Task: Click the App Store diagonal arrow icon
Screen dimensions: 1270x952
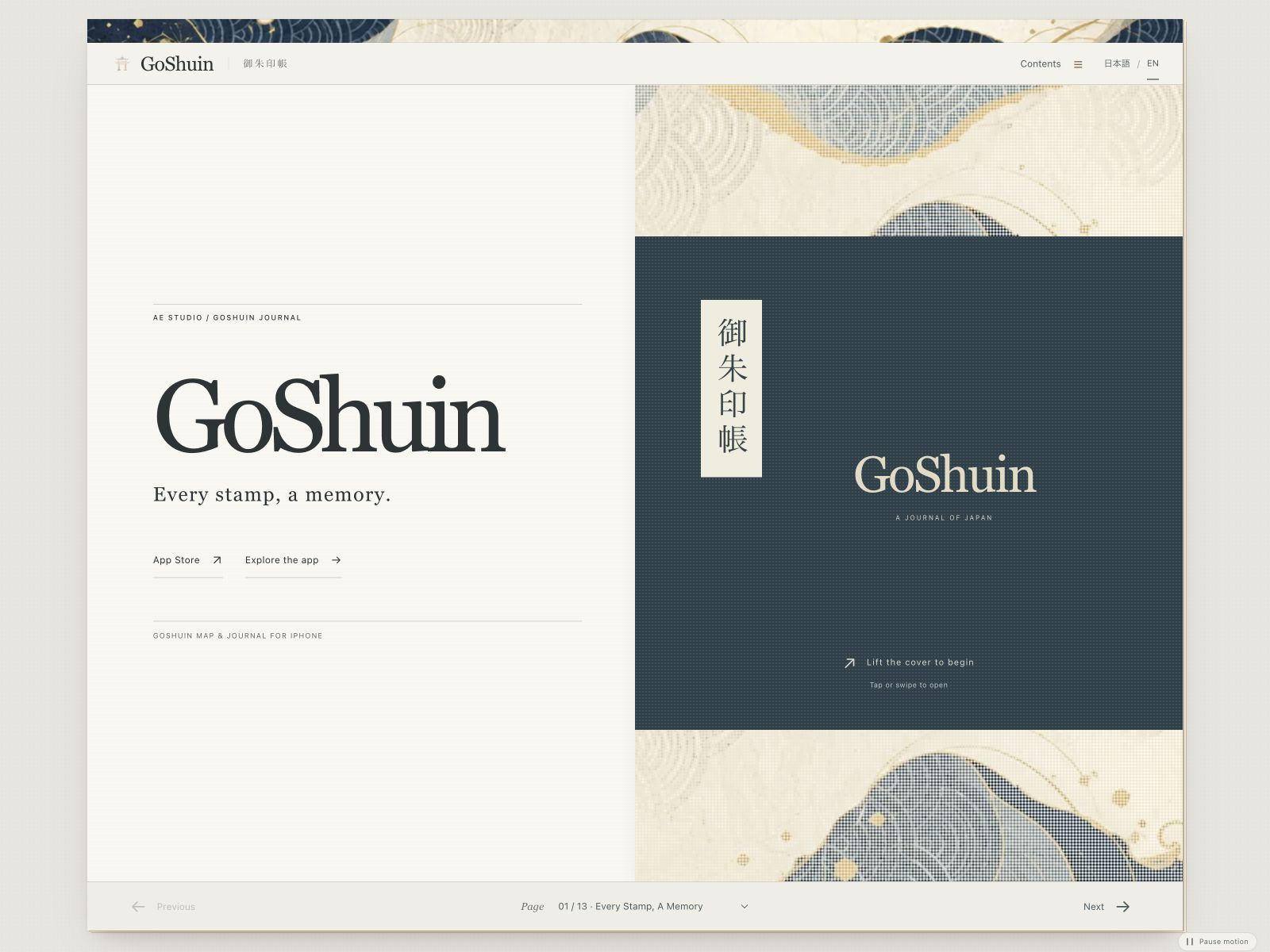Action: [217, 560]
